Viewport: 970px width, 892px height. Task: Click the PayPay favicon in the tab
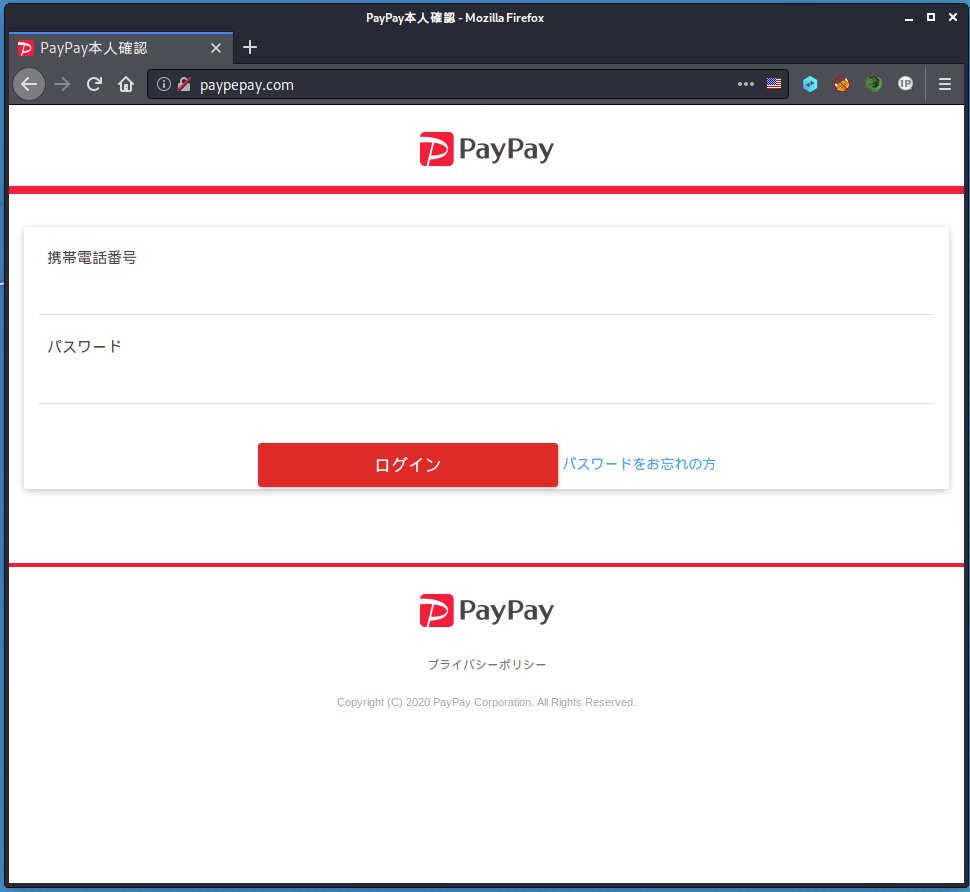[x=25, y=48]
